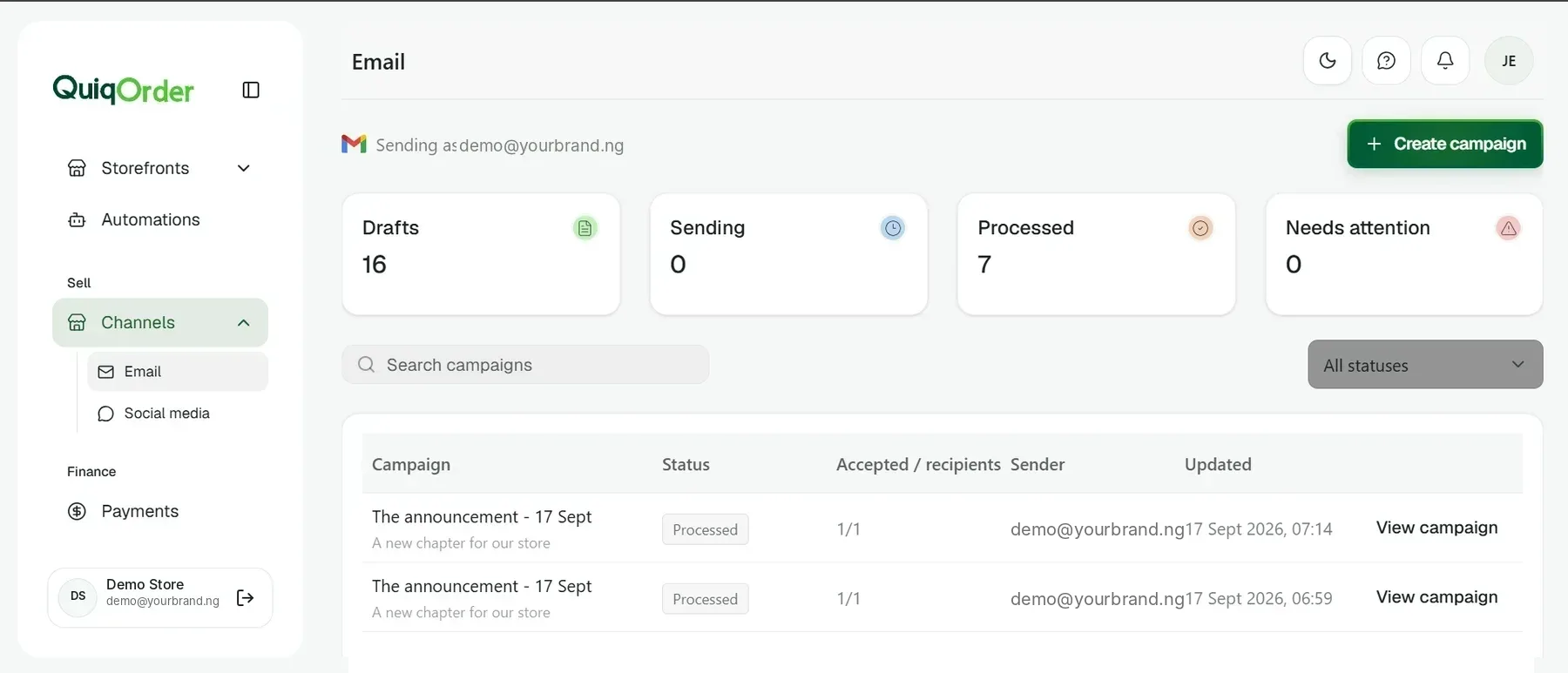Open the Drafts stat card

(481, 254)
